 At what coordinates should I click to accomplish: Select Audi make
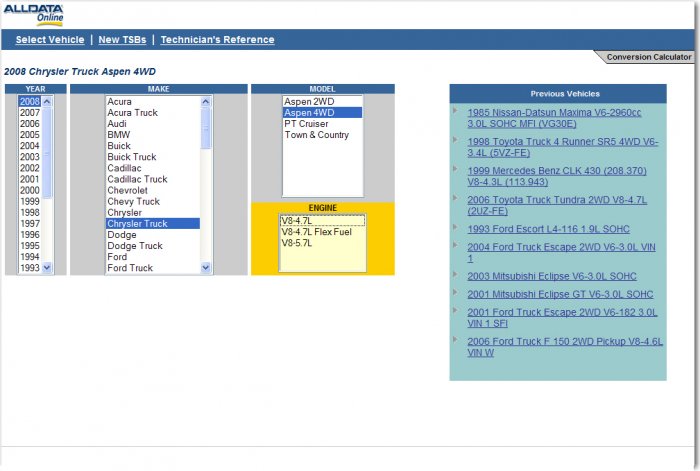coord(153,124)
